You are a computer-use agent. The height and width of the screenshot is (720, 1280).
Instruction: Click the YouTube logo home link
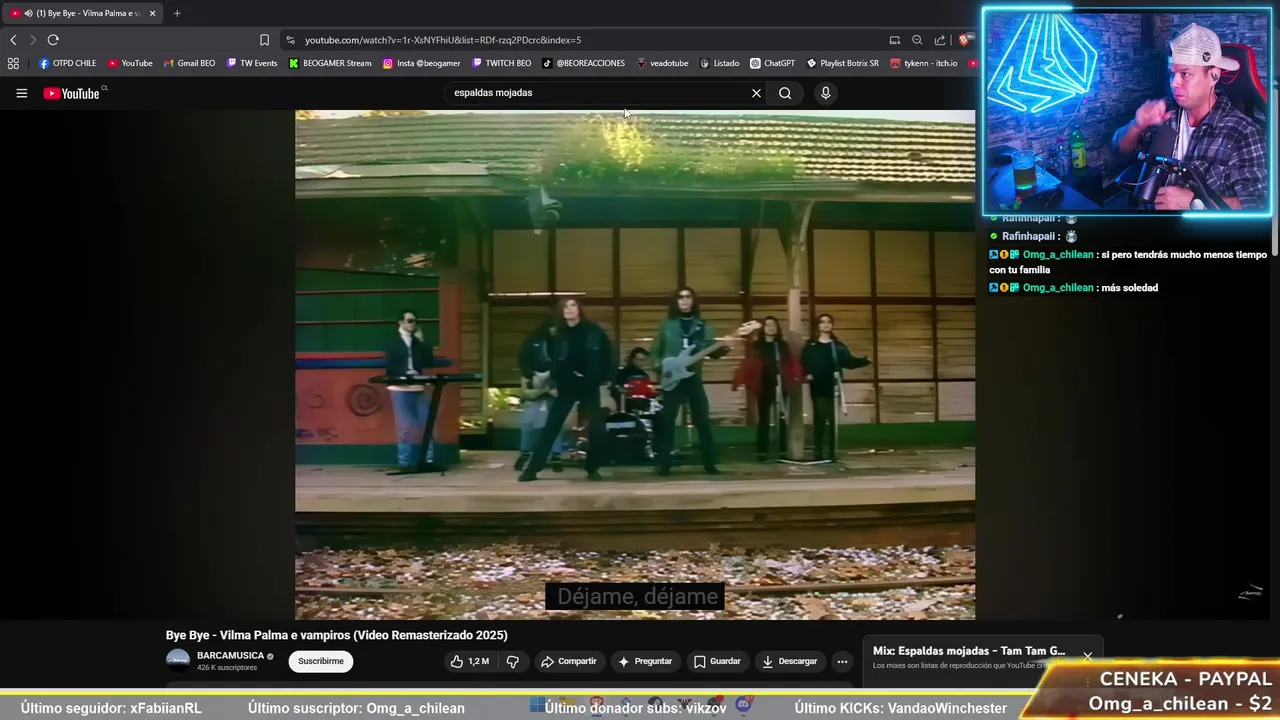click(x=71, y=93)
